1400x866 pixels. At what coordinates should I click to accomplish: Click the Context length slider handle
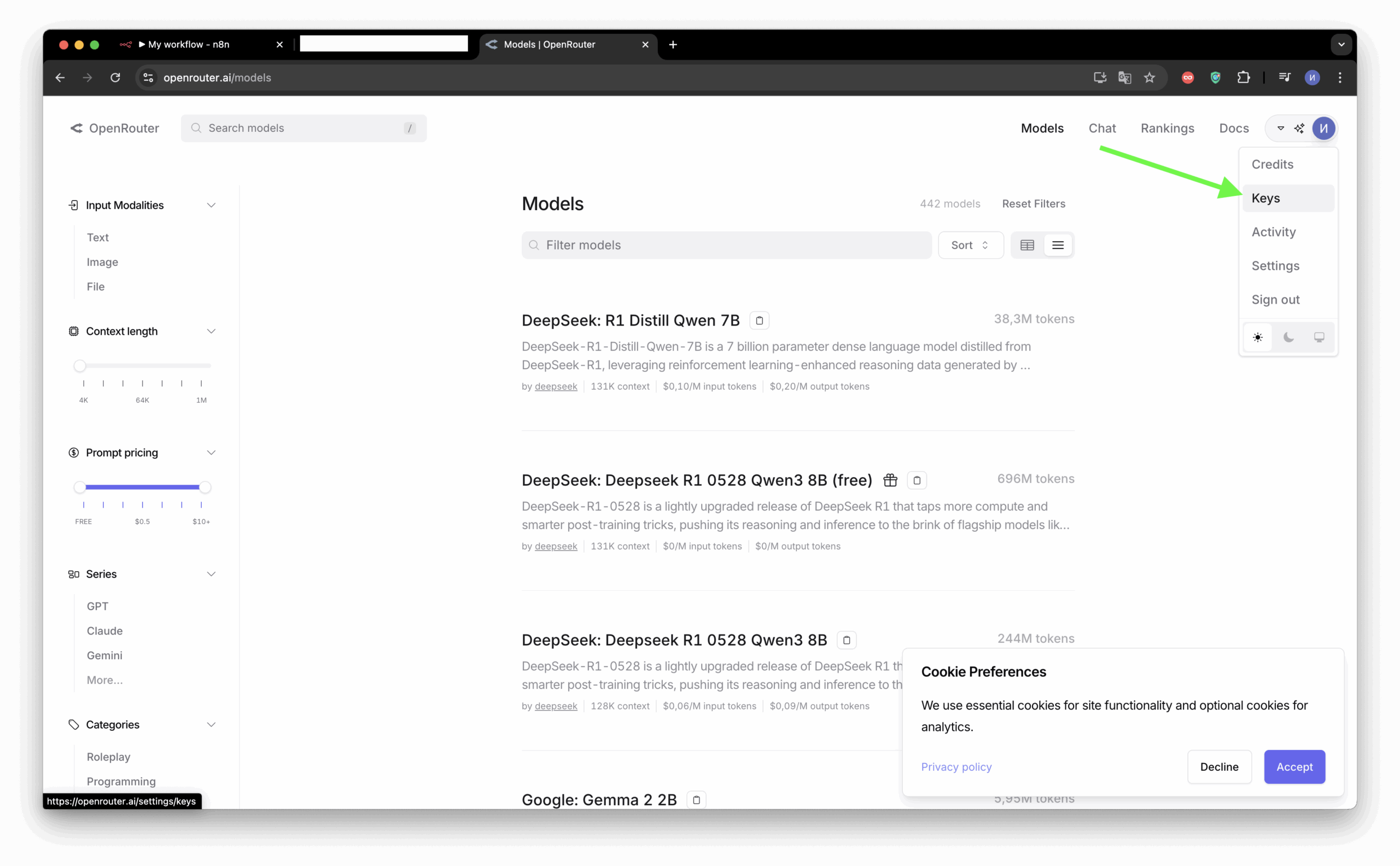(80, 365)
